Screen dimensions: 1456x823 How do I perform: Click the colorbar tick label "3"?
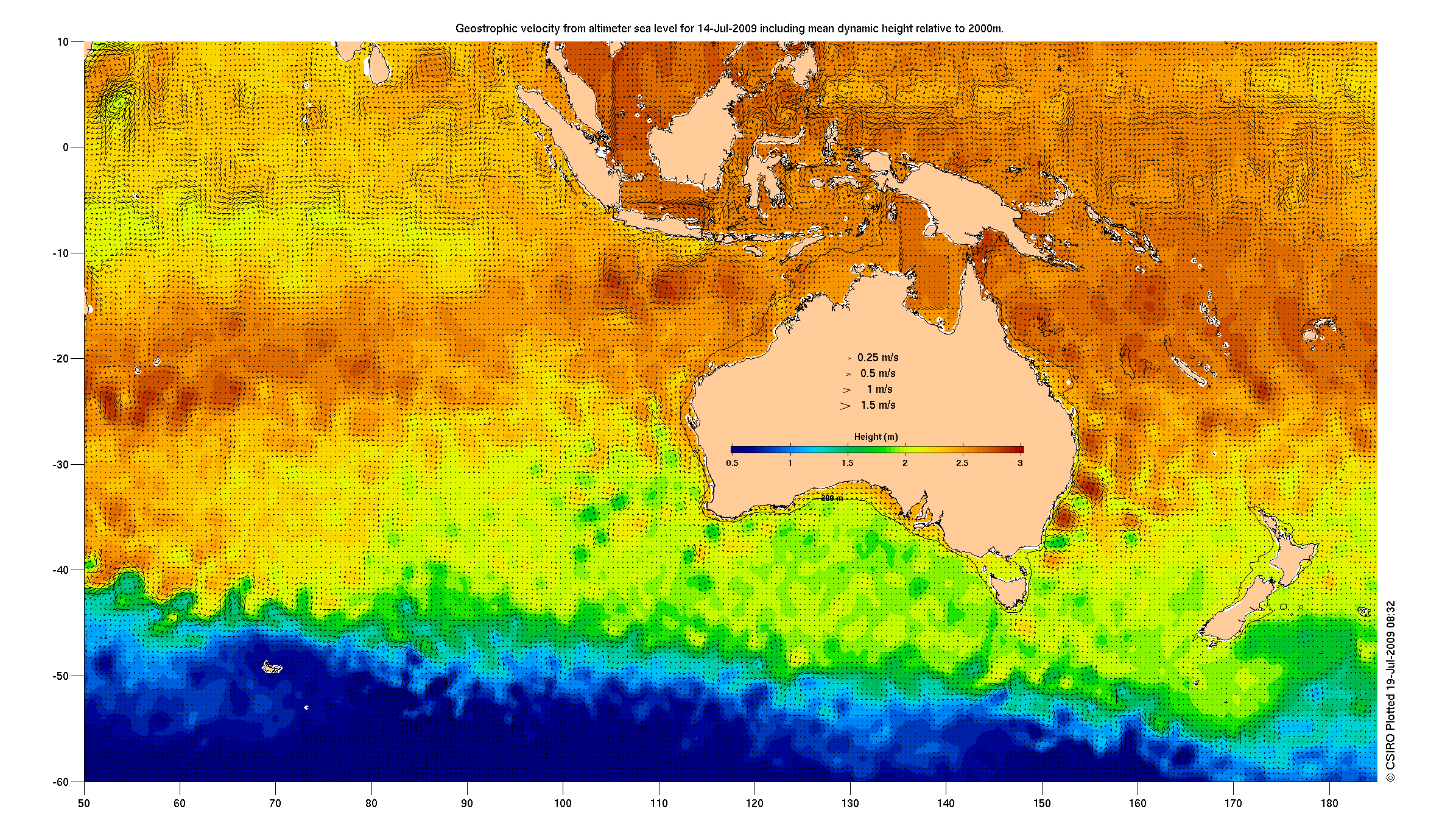tap(1020, 463)
